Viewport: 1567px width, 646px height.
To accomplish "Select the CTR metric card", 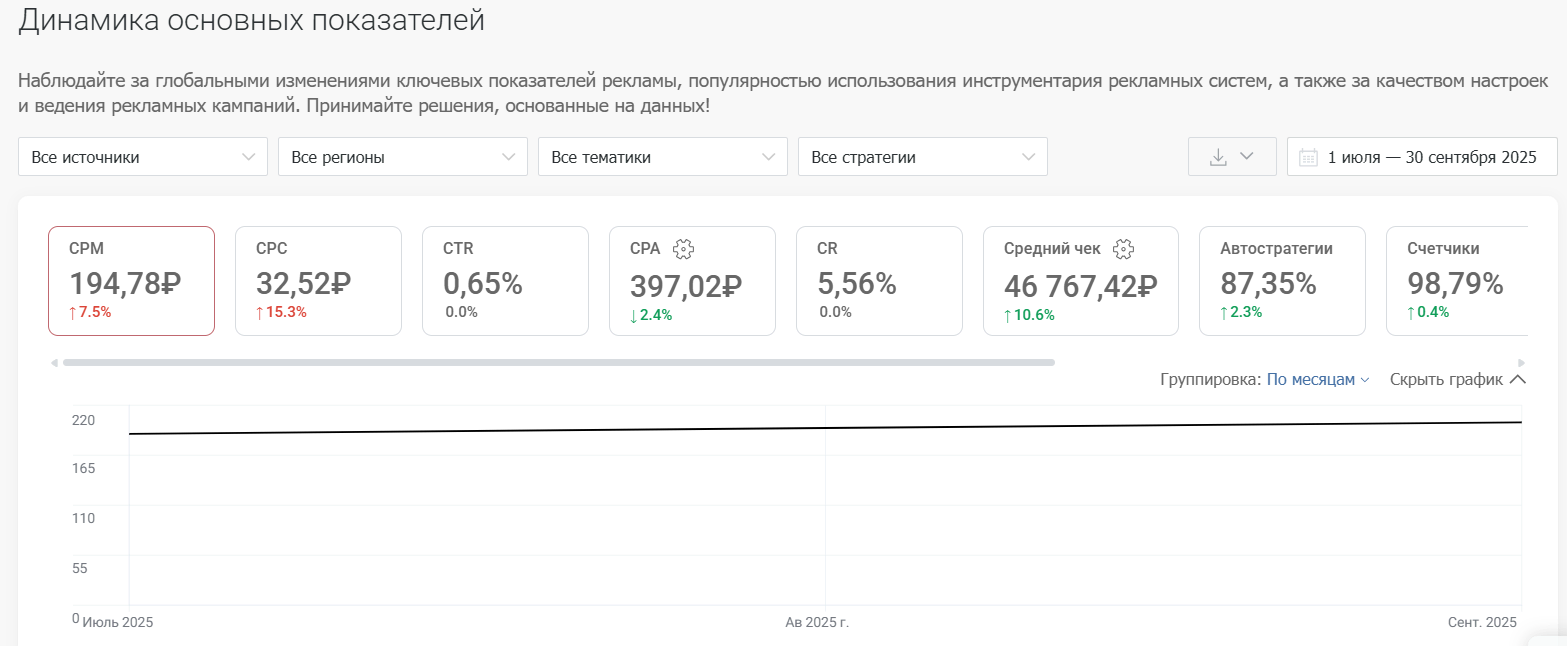I will click(505, 281).
